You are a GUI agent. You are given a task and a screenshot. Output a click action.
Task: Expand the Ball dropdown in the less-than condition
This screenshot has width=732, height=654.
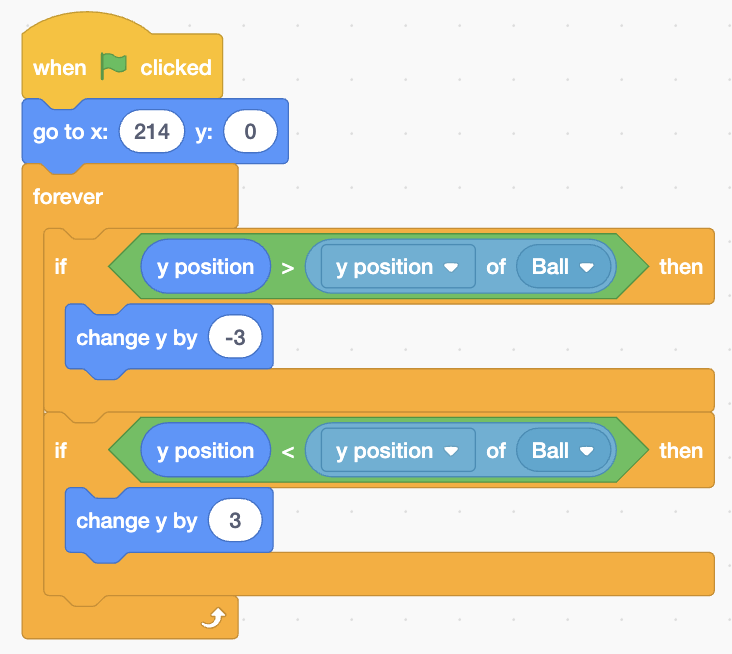[x=587, y=451]
